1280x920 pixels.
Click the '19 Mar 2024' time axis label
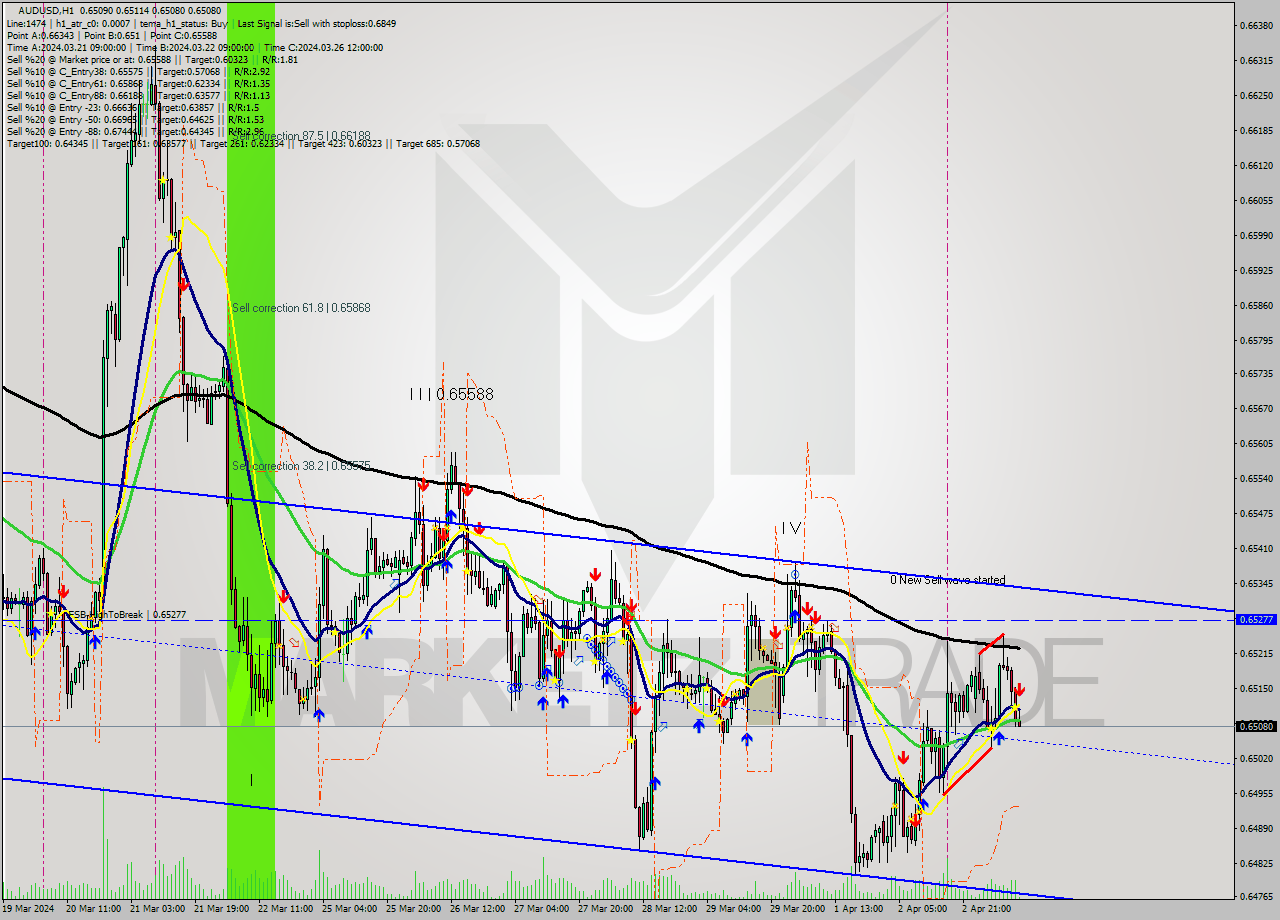click(28, 909)
